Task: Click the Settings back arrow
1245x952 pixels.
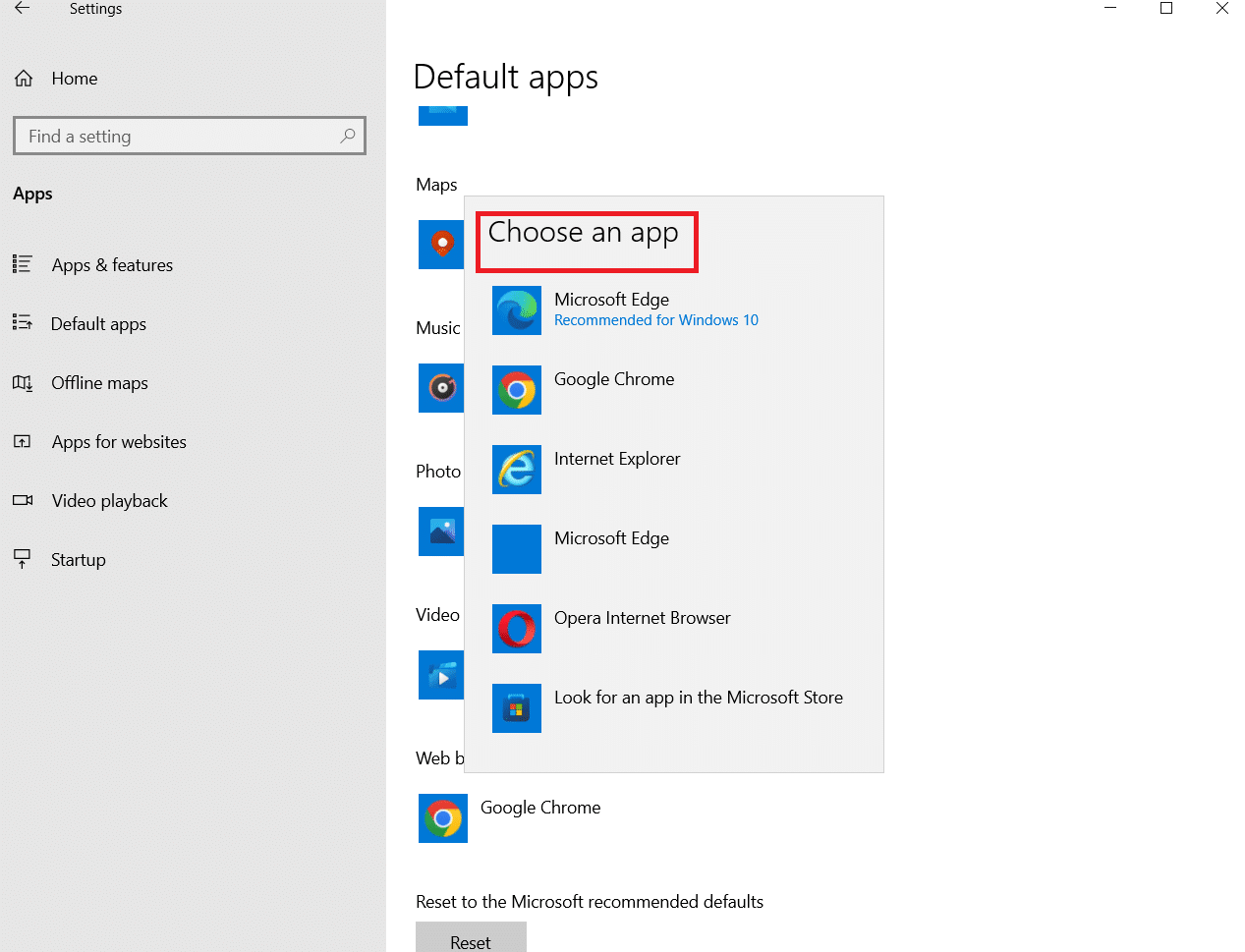Action: tap(23, 9)
